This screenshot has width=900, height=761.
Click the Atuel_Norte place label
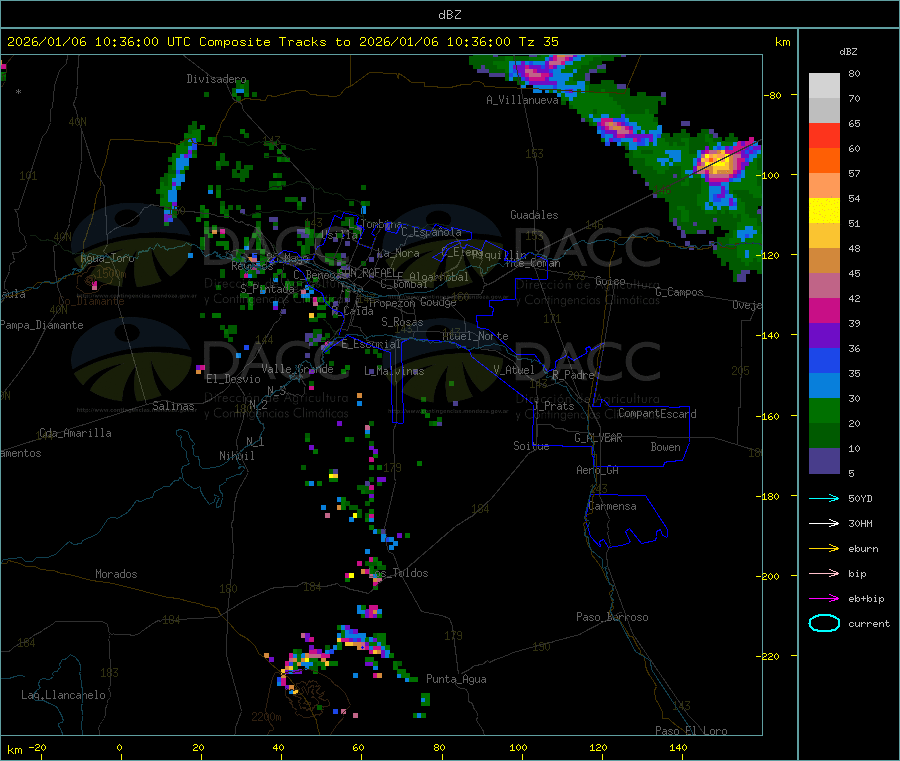pos(475,336)
